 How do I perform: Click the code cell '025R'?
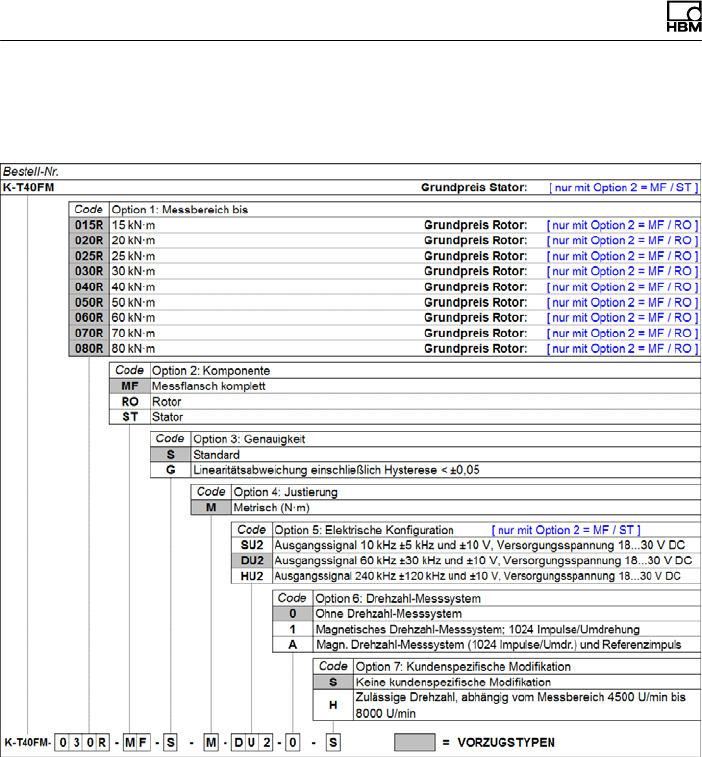click(89, 256)
